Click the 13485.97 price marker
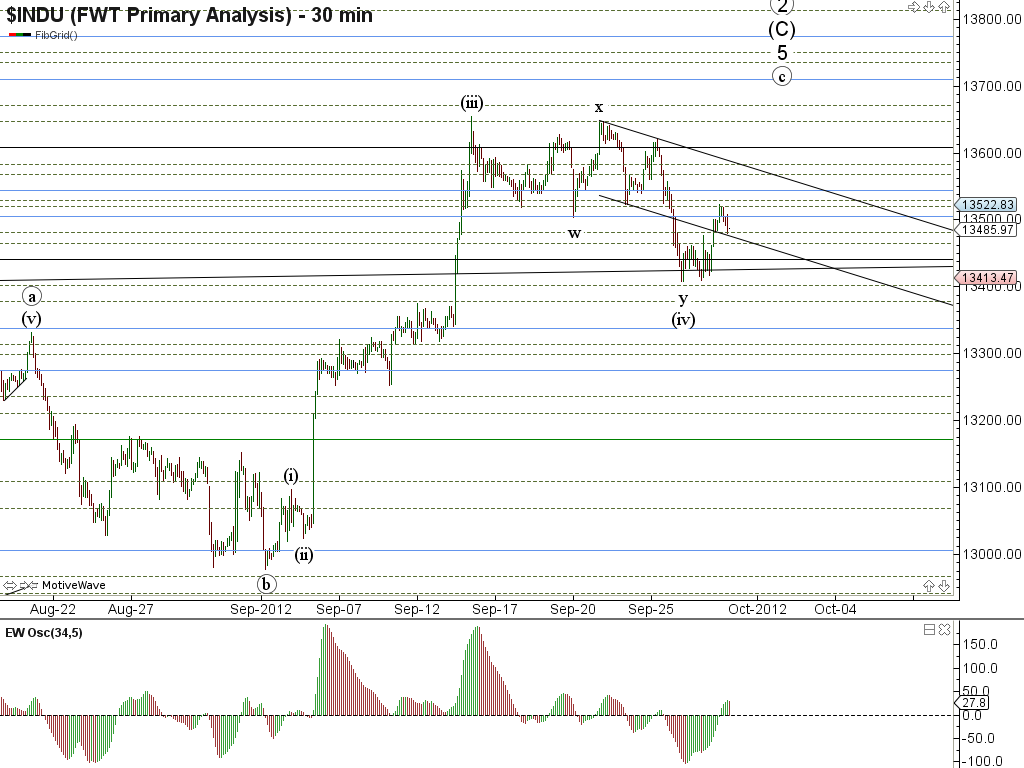Viewport: 1024px width, 768px height. (988, 229)
